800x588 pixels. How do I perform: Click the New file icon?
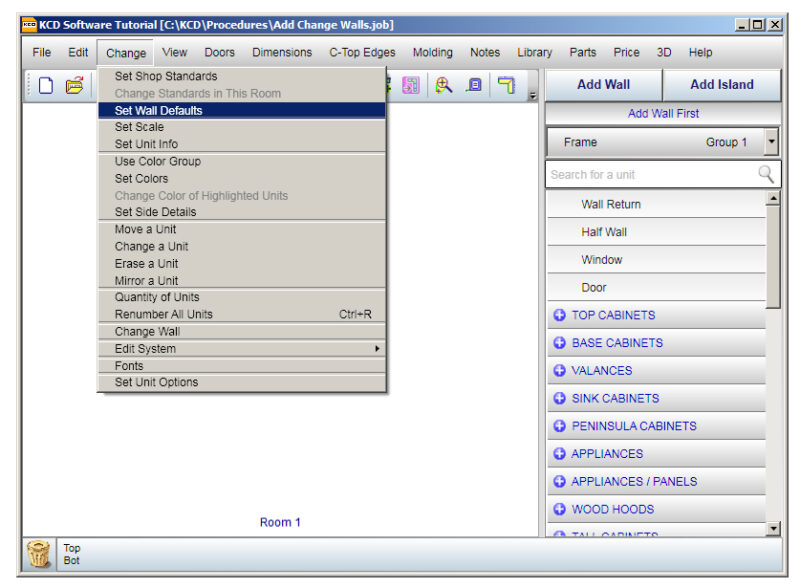tap(46, 86)
